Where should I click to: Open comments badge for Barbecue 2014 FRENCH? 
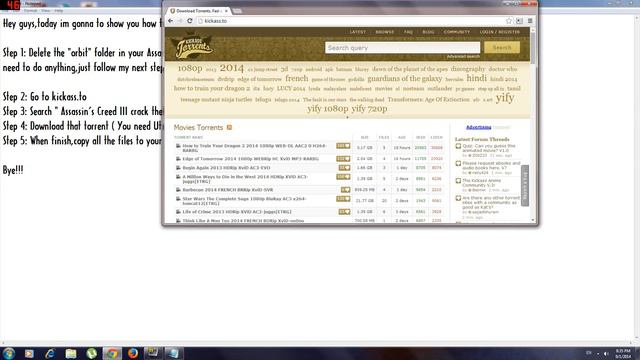pyautogui.click(x=346, y=190)
